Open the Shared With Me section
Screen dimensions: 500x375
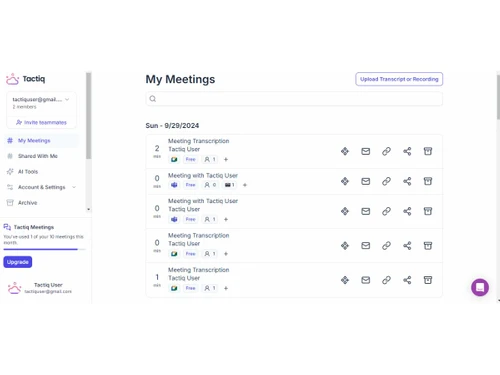pyautogui.click(x=37, y=156)
